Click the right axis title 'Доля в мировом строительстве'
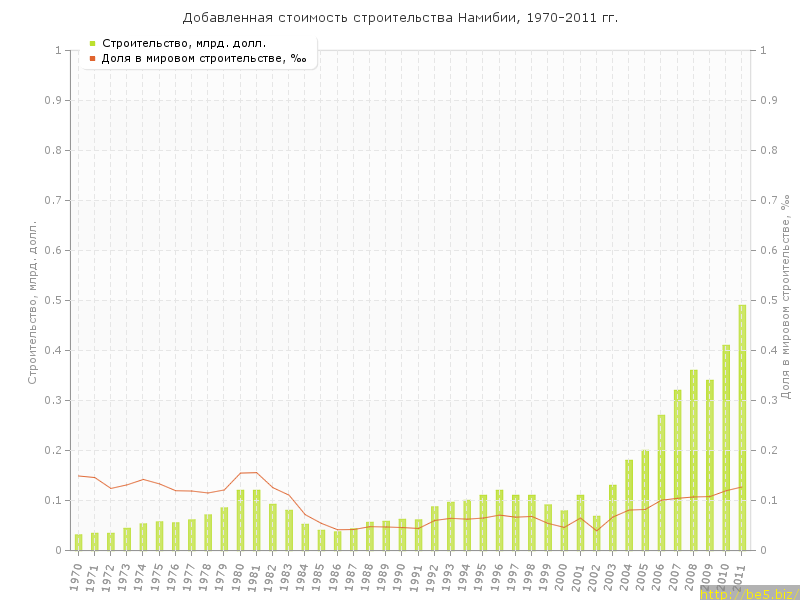Viewport: 800px width, 600px height. [785, 297]
